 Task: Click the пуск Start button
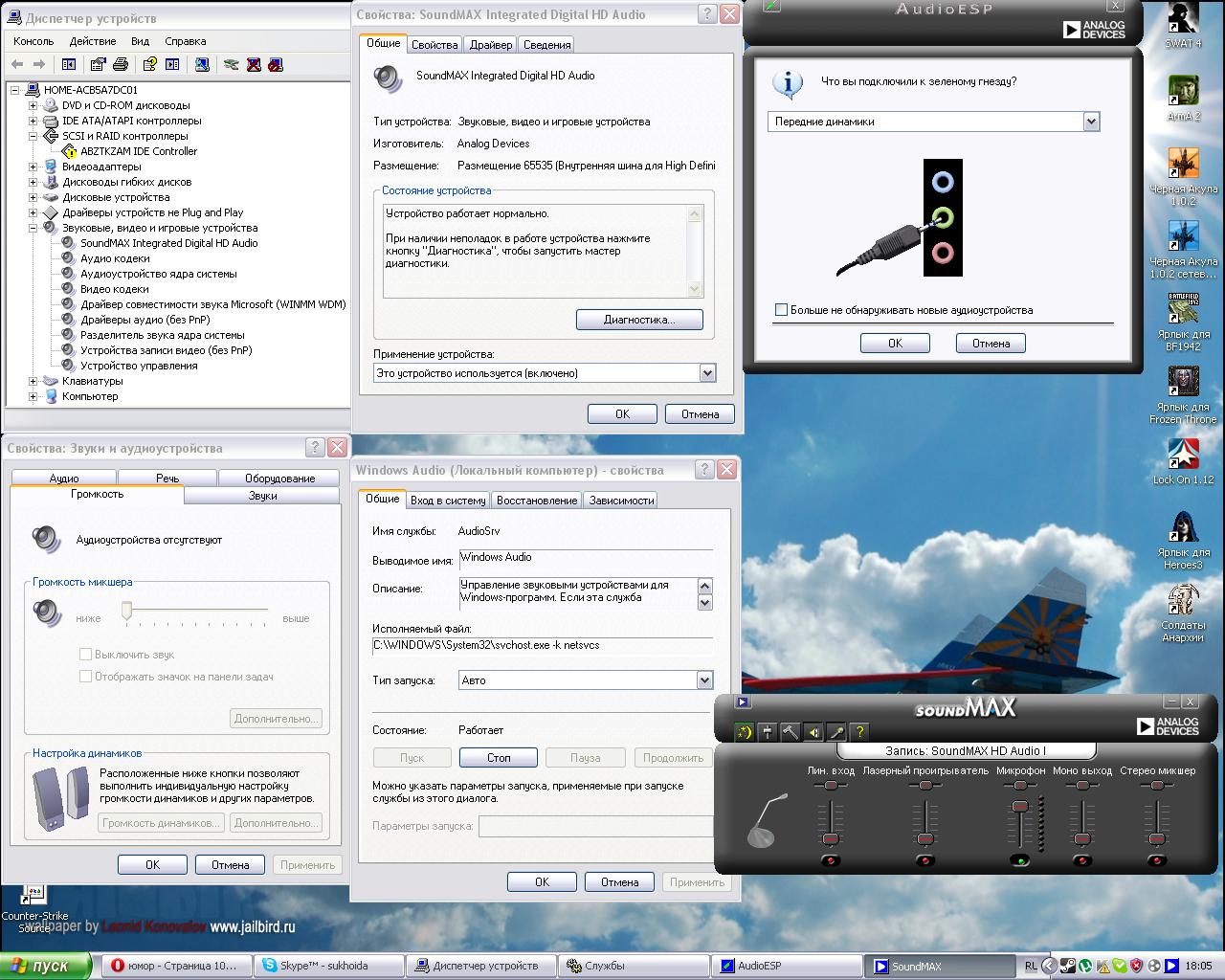[x=46, y=966]
